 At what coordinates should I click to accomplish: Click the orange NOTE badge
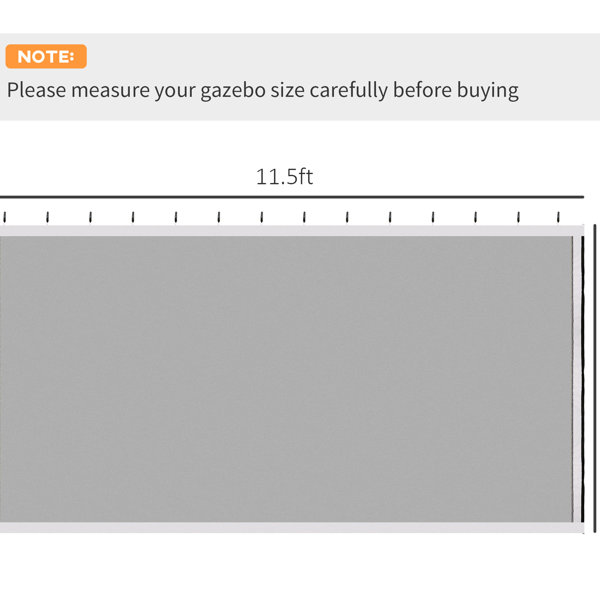[46, 56]
